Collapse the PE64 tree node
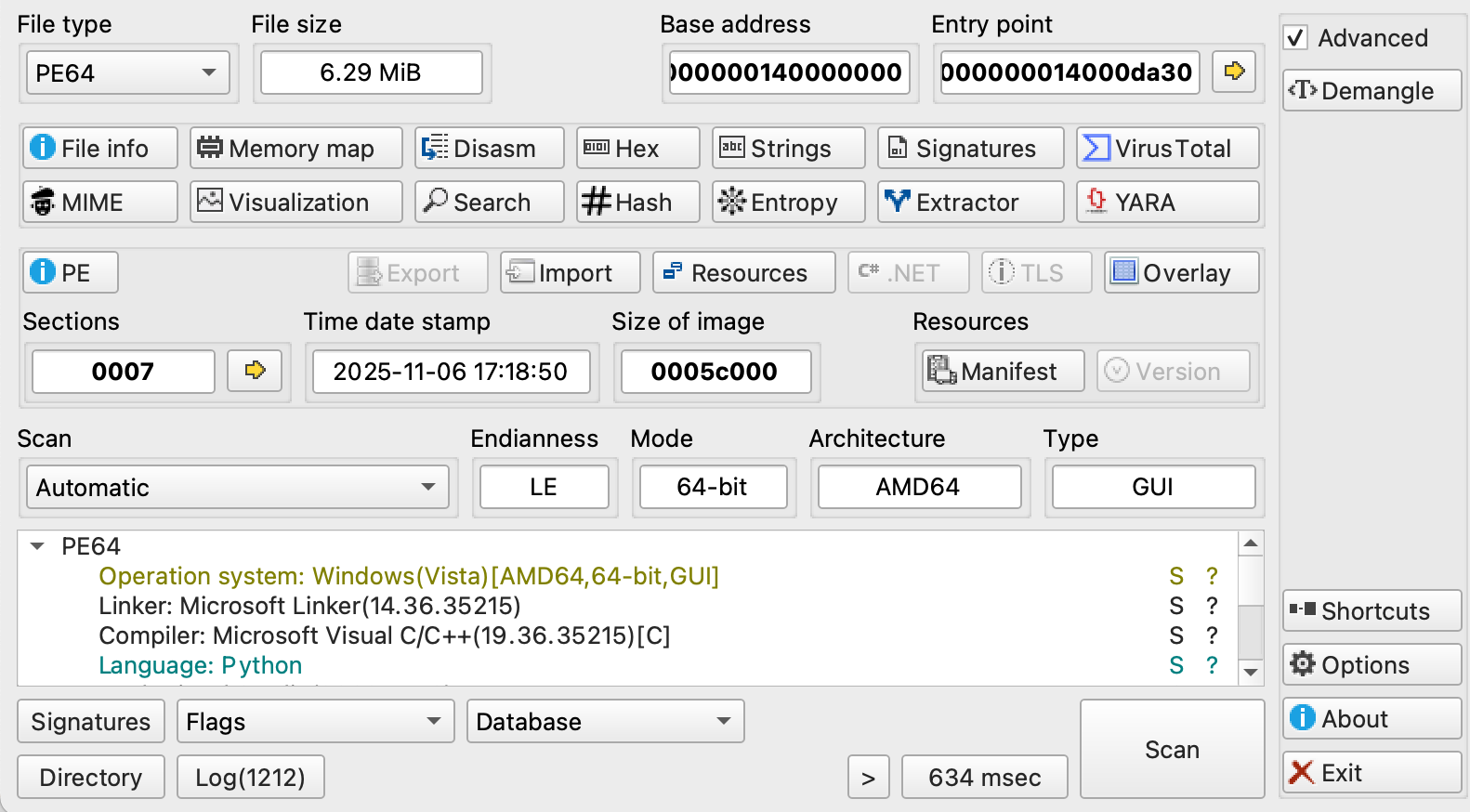Image resolution: width=1470 pixels, height=812 pixels. click(37, 546)
